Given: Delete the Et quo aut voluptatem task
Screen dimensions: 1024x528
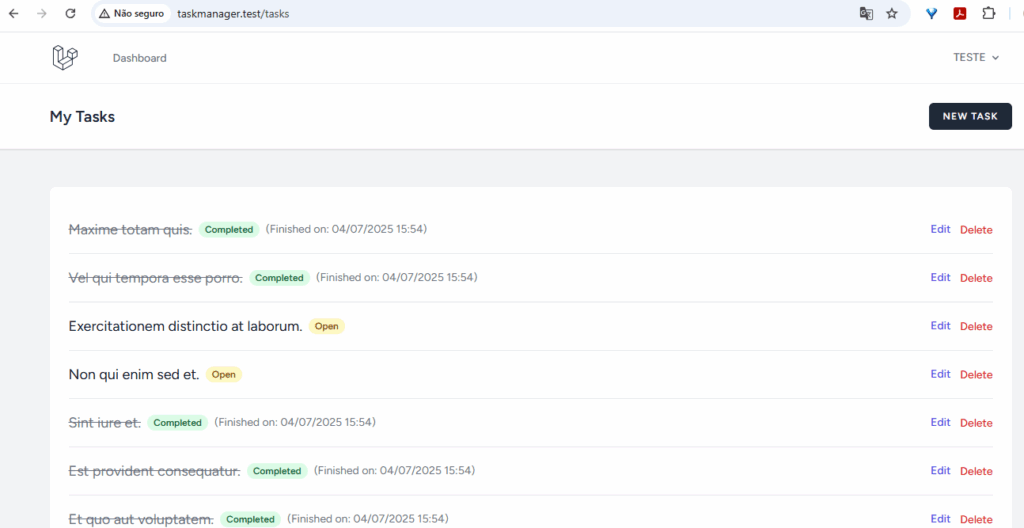Looking at the screenshot, I should 976,520.
